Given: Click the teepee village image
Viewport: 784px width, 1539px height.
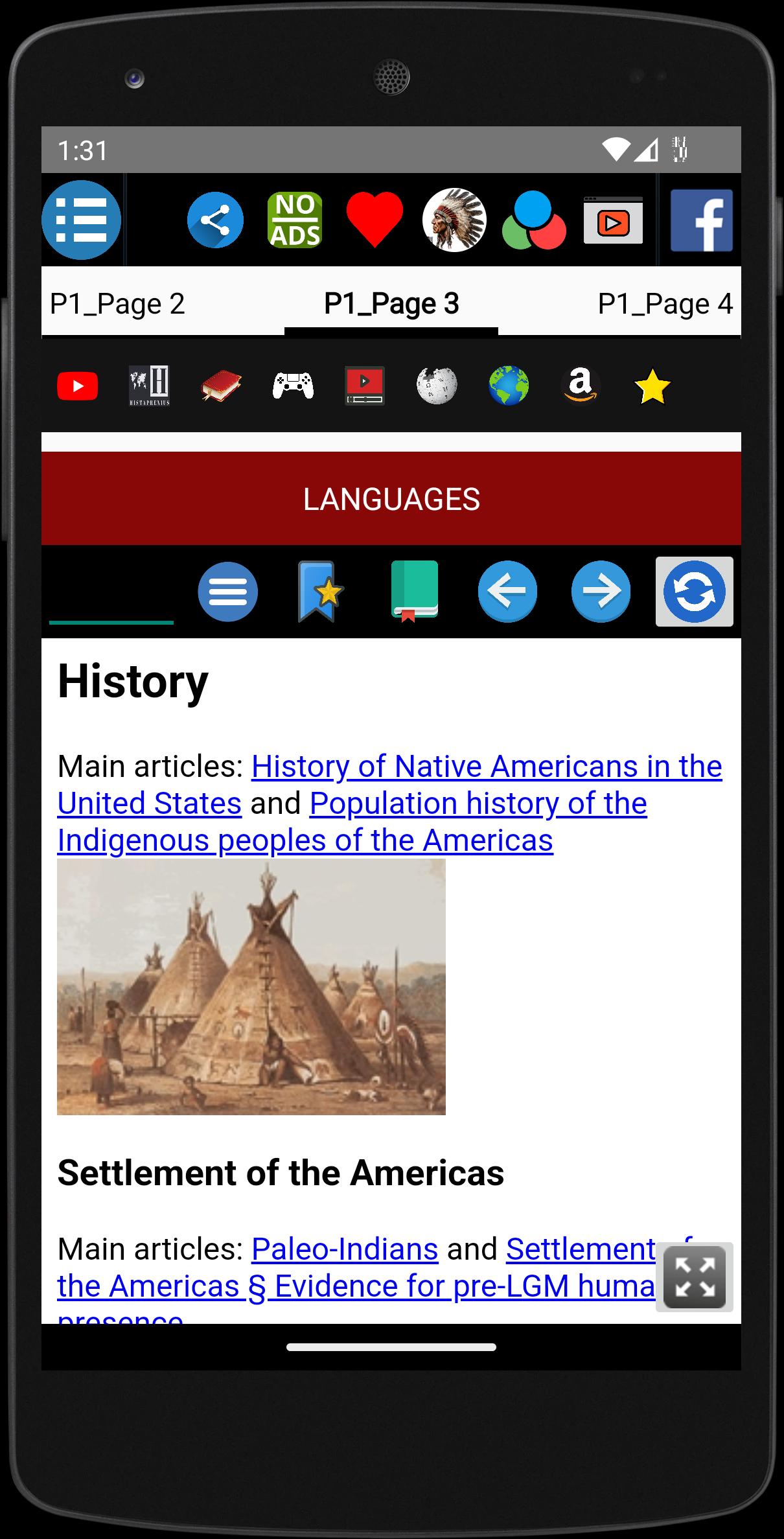Looking at the screenshot, I should click(x=251, y=987).
